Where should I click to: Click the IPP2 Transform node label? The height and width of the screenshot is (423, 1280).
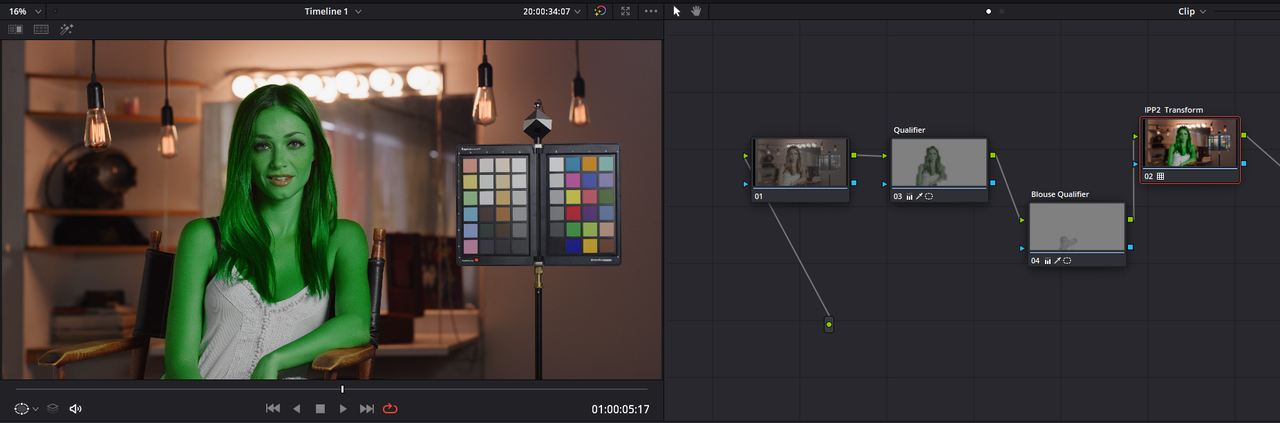click(1174, 110)
